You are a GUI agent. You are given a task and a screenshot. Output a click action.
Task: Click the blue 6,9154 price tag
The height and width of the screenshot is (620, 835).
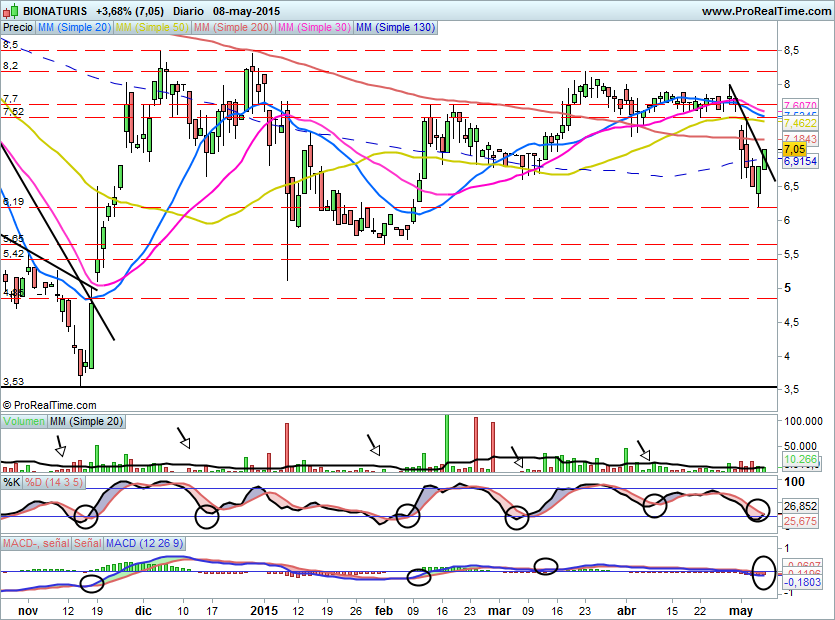[800, 161]
